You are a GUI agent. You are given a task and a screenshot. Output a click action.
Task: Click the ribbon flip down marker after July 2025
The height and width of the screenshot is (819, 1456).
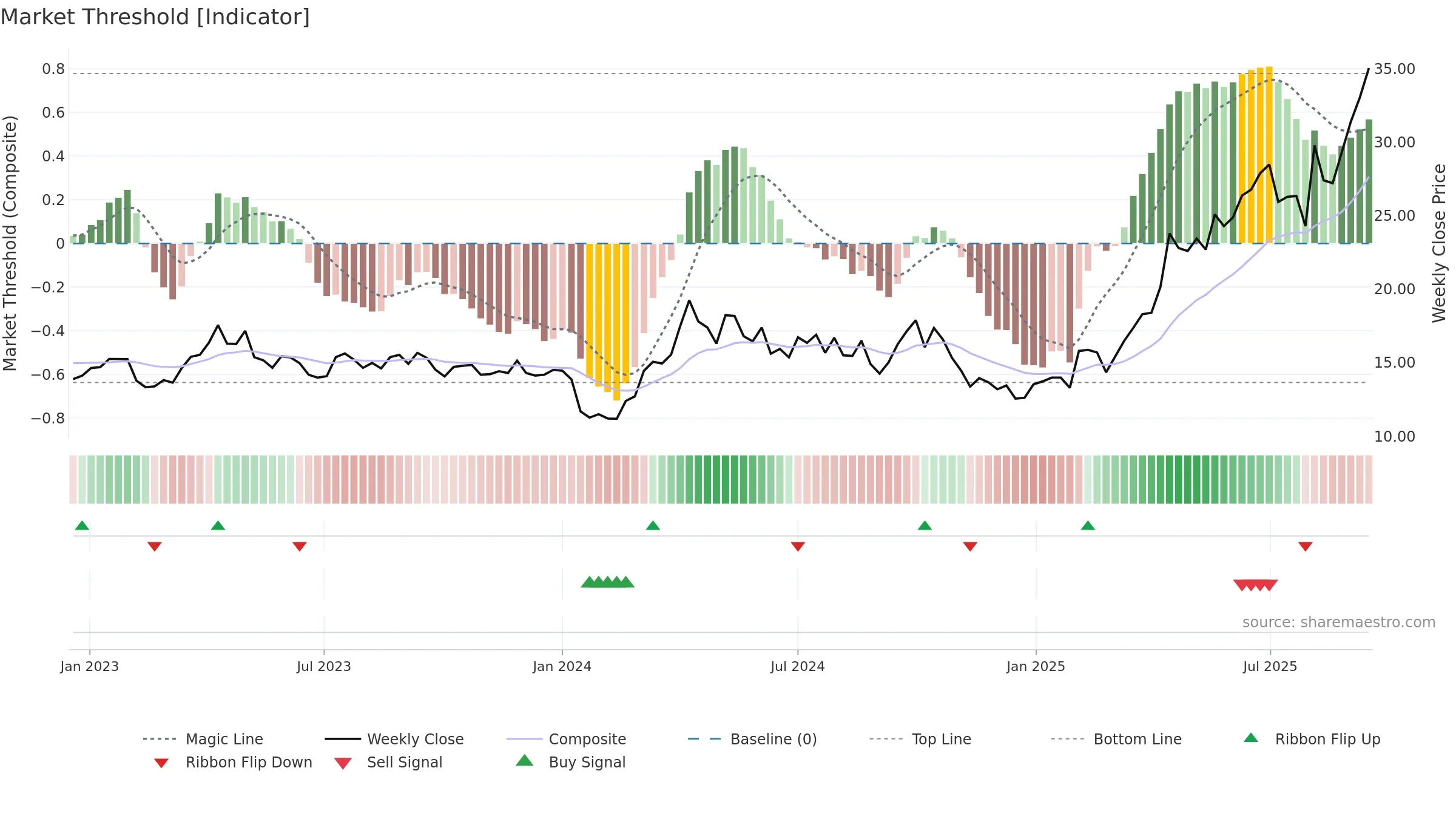1306,547
